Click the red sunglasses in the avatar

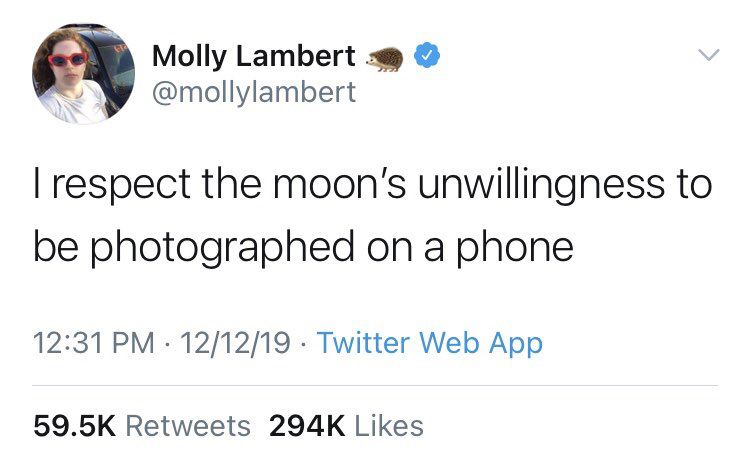68,58
